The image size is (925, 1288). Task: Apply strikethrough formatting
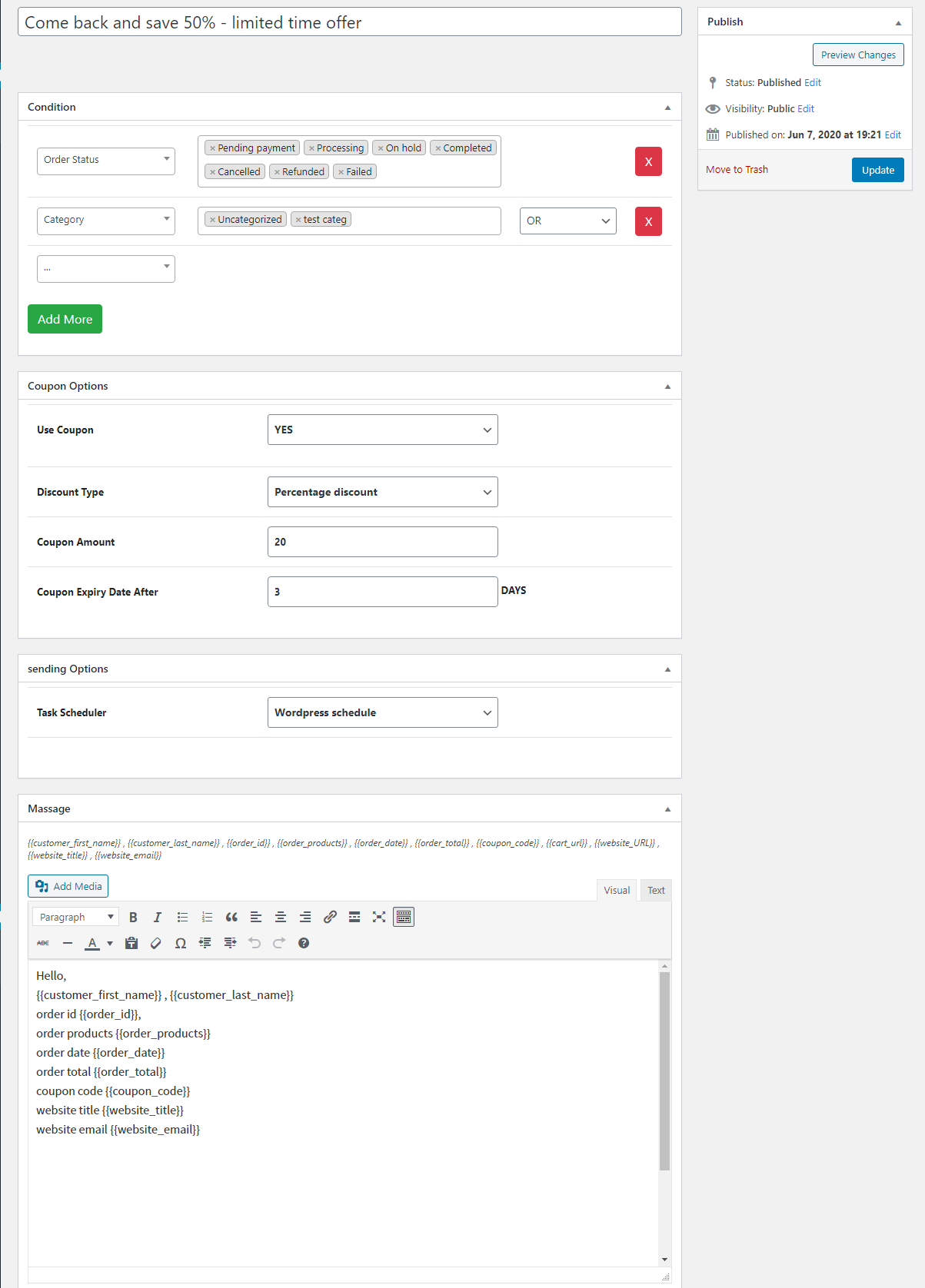(43, 943)
